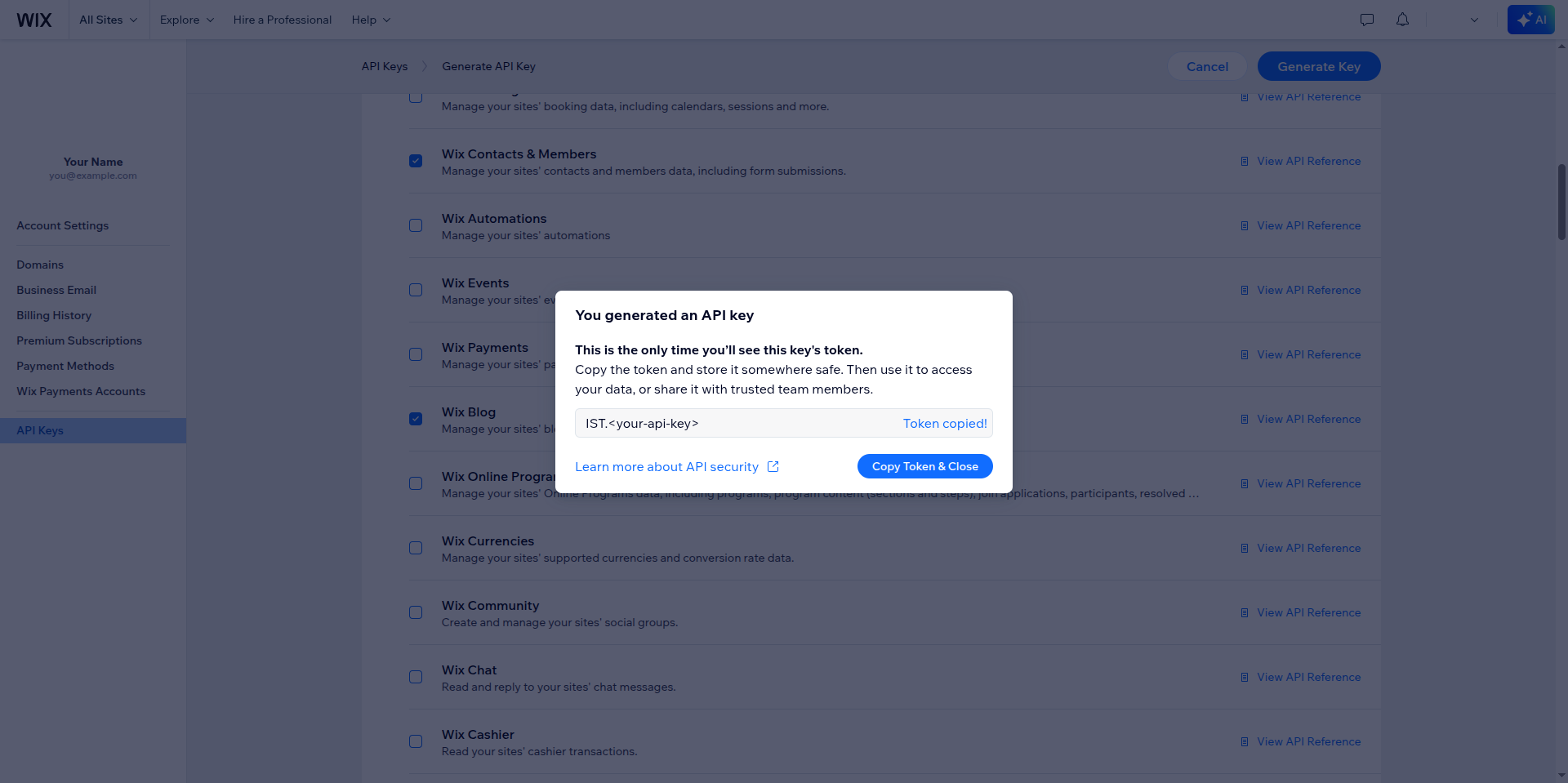Click external link icon beside API security

pos(773,466)
